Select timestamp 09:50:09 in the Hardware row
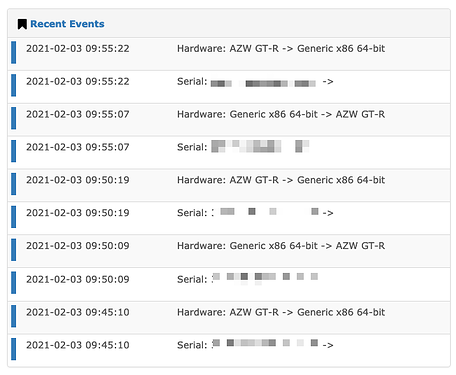Screen dimensions: 456x375 click(78, 246)
